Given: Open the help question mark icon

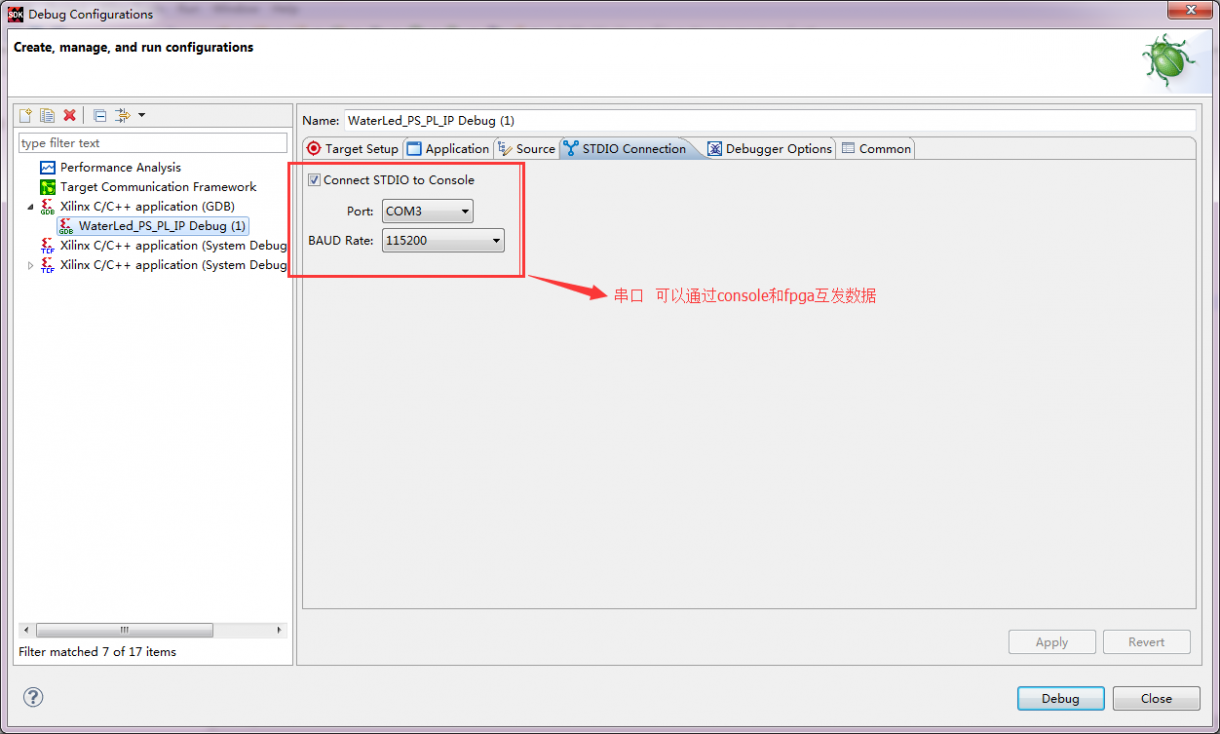Looking at the screenshot, I should [33, 697].
